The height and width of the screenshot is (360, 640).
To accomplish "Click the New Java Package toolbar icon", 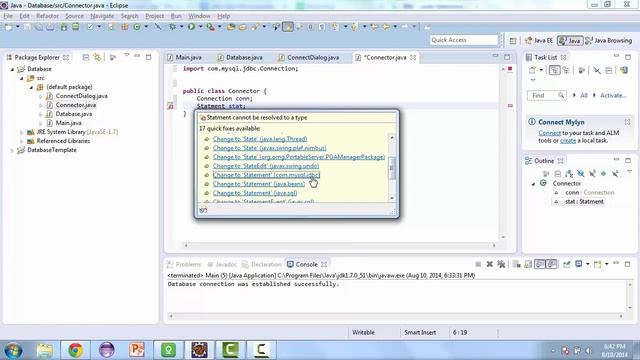I will click(124, 27).
